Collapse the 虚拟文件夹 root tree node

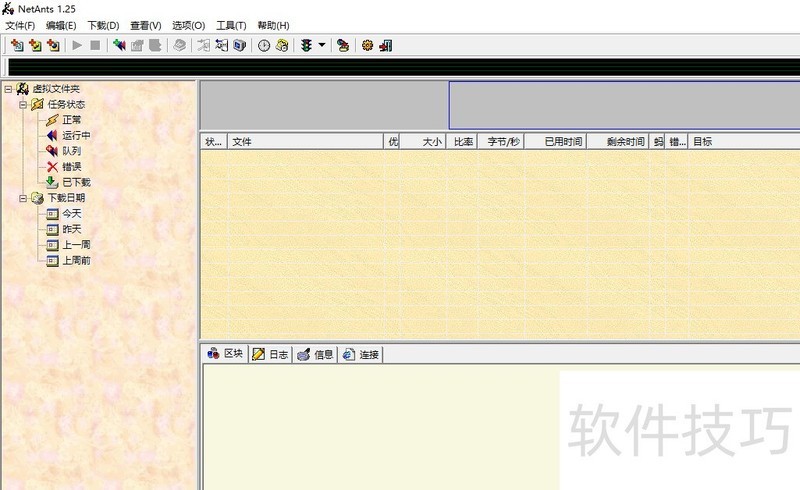coord(8,89)
